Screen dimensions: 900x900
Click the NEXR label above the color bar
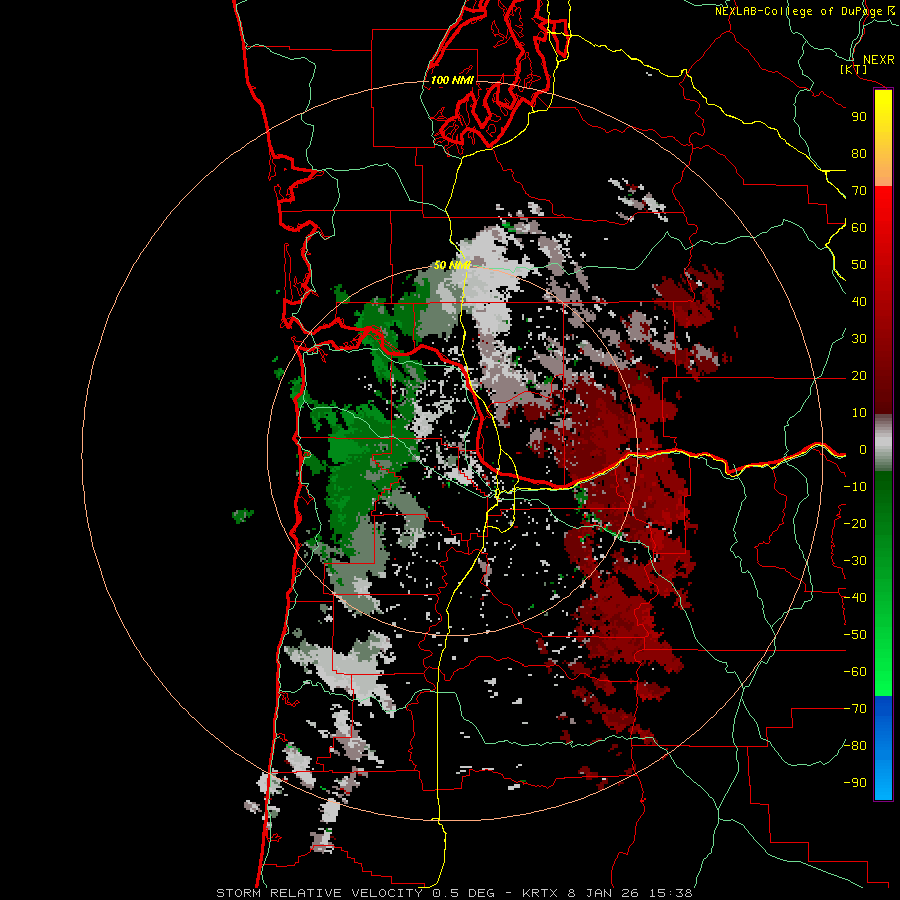click(x=879, y=60)
